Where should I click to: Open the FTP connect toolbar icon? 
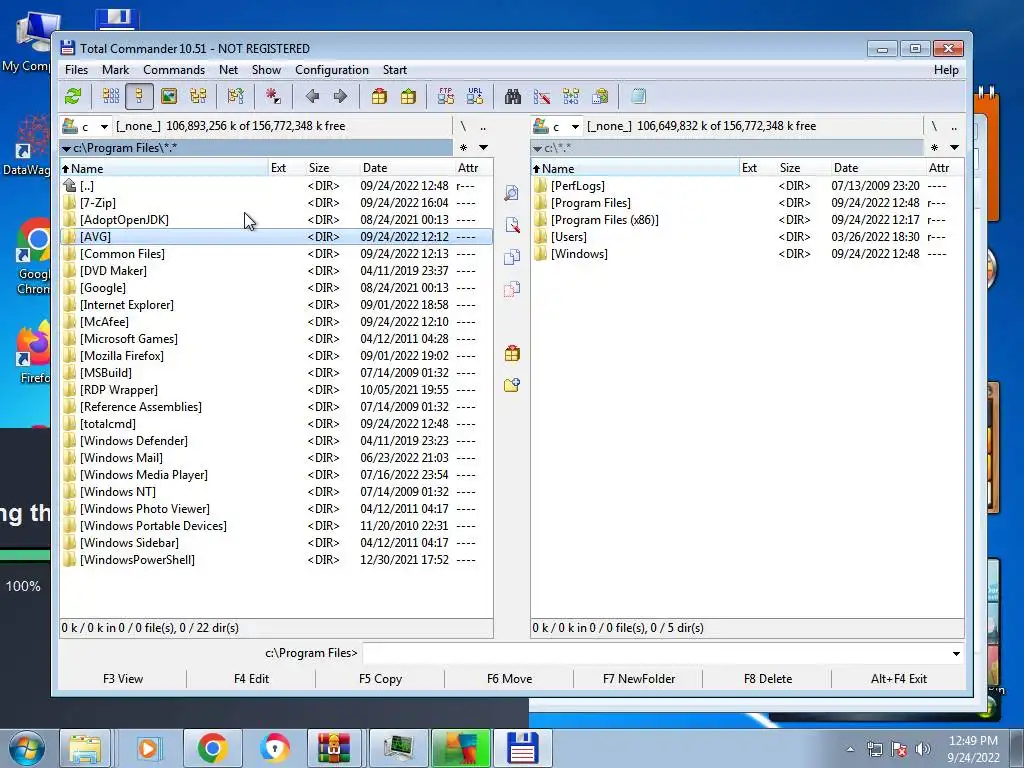pos(446,97)
